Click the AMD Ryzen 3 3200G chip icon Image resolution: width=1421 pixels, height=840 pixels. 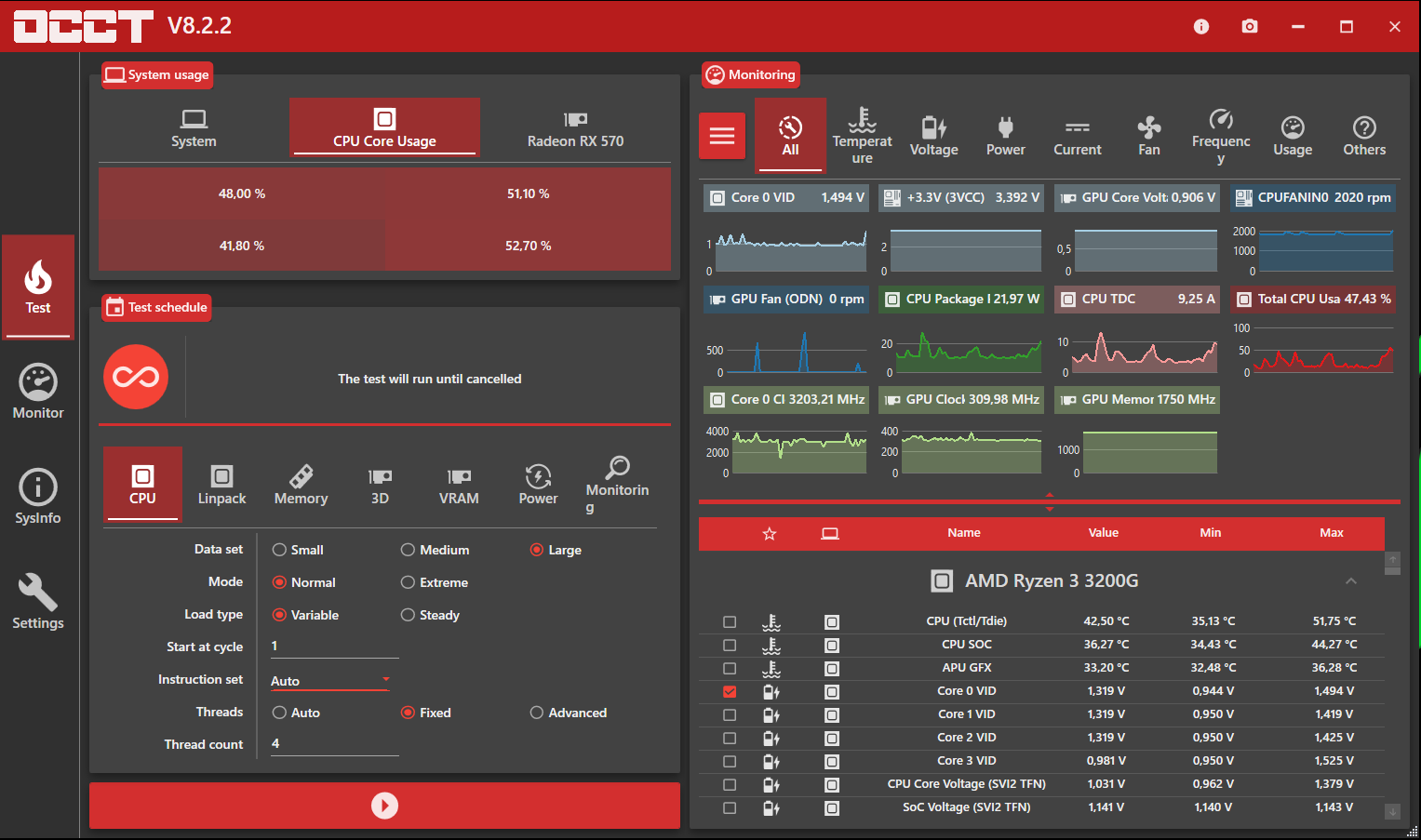[942, 581]
